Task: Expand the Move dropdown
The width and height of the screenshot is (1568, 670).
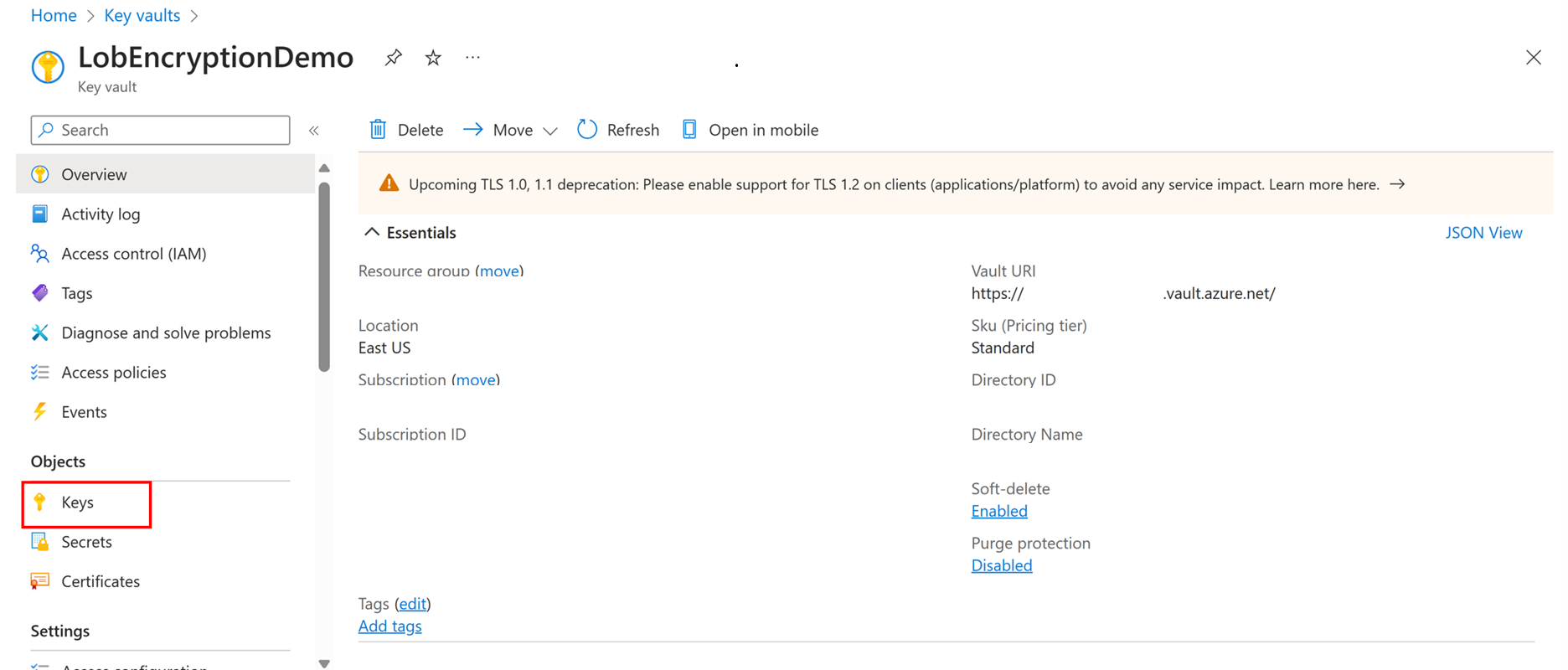Action: 549,131
